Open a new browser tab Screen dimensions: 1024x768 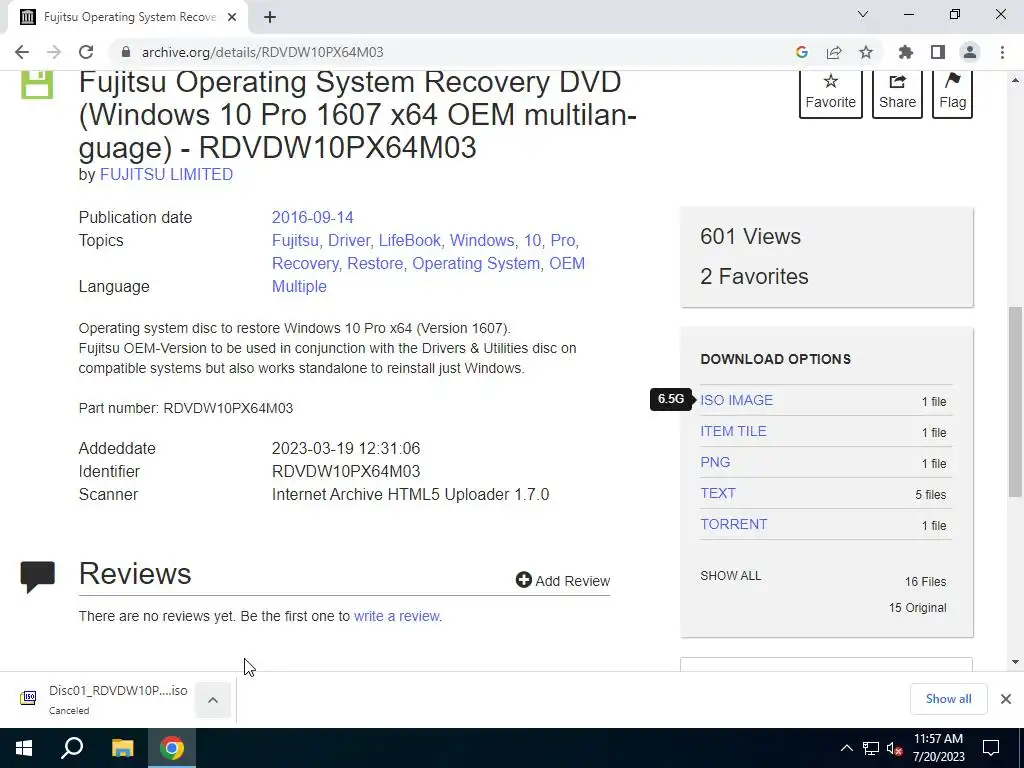point(270,17)
